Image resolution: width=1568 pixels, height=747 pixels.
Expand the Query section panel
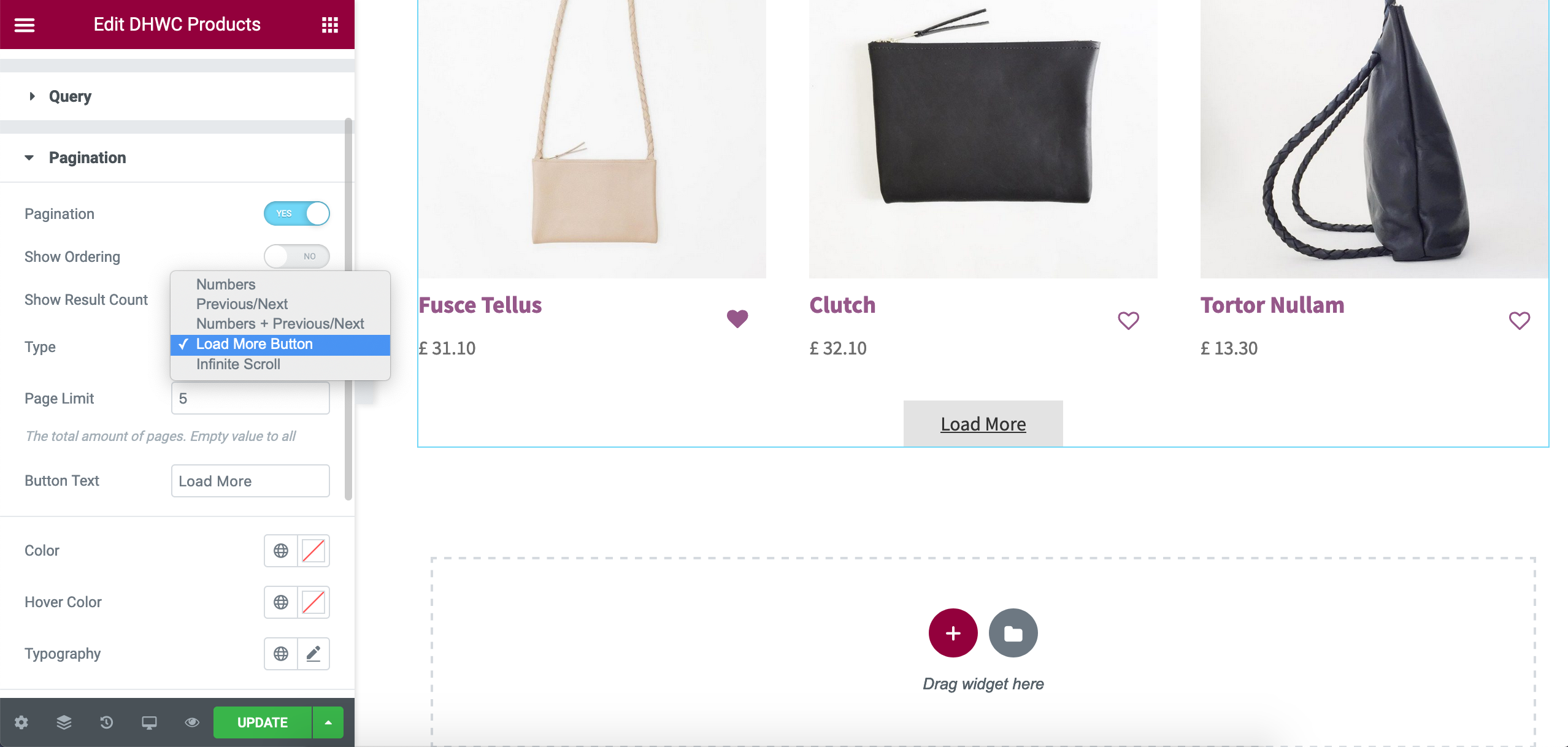[70, 96]
